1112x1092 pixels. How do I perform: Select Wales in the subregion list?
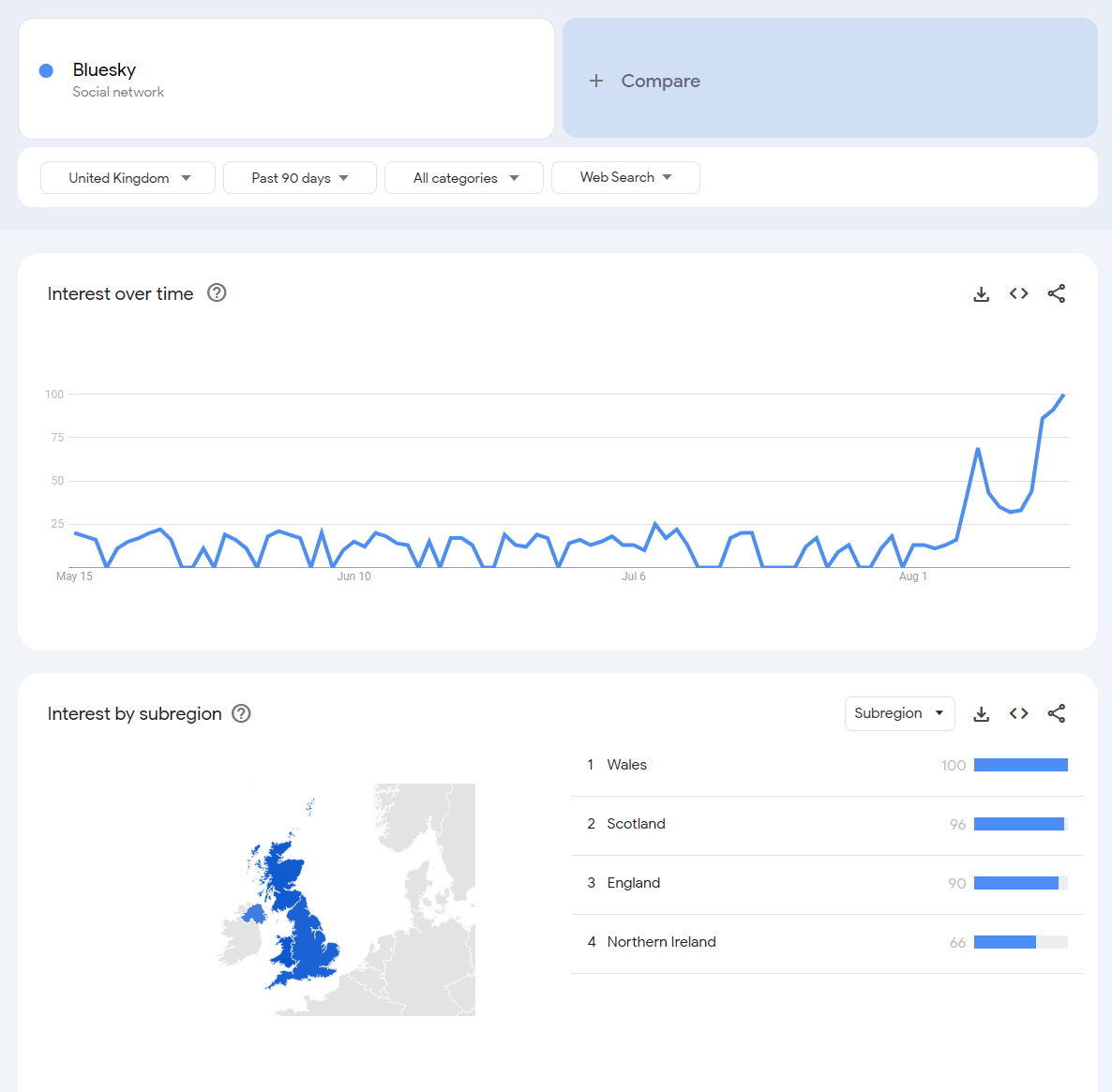click(x=626, y=765)
